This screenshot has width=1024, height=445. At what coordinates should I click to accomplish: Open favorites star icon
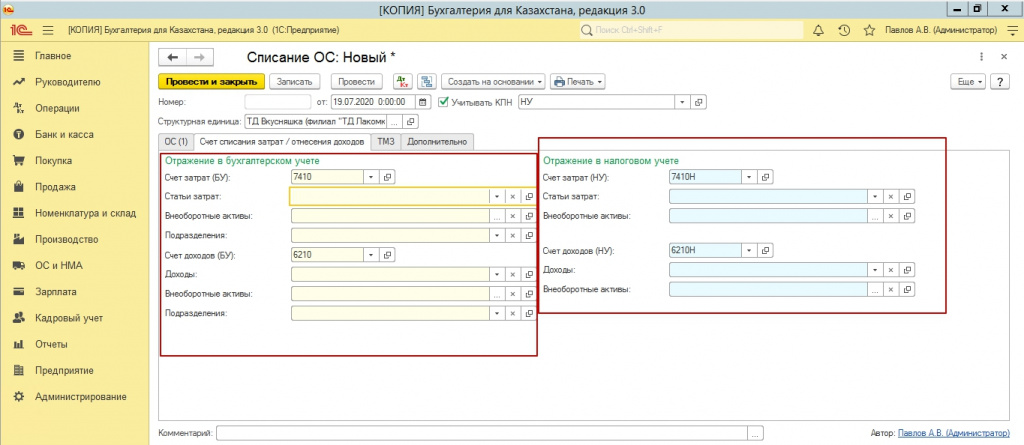pos(869,30)
